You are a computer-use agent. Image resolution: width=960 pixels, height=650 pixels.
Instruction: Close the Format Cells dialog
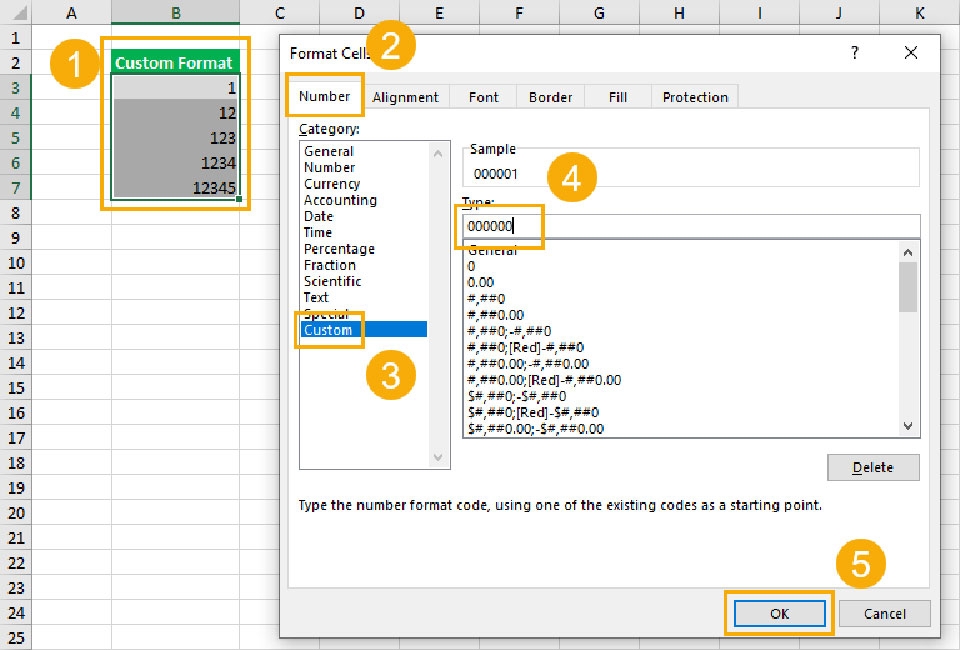(910, 53)
